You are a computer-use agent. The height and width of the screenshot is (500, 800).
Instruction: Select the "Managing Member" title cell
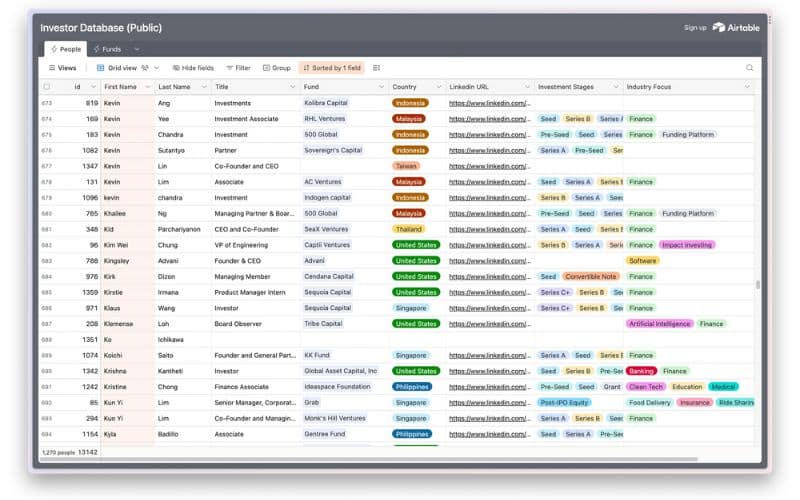(255, 277)
